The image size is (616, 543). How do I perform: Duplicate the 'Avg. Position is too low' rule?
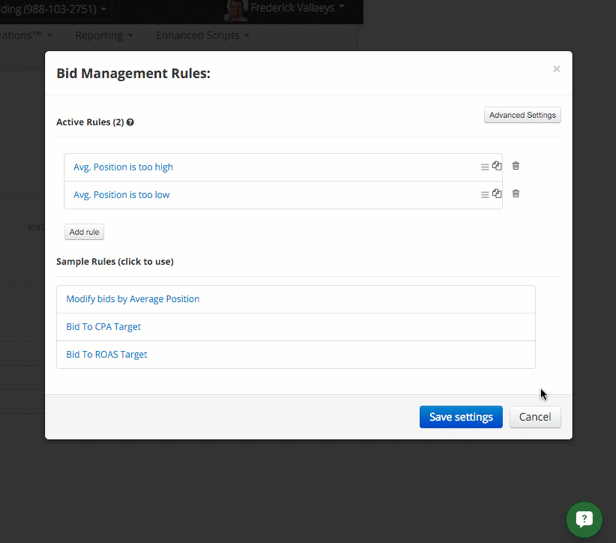click(497, 194)
